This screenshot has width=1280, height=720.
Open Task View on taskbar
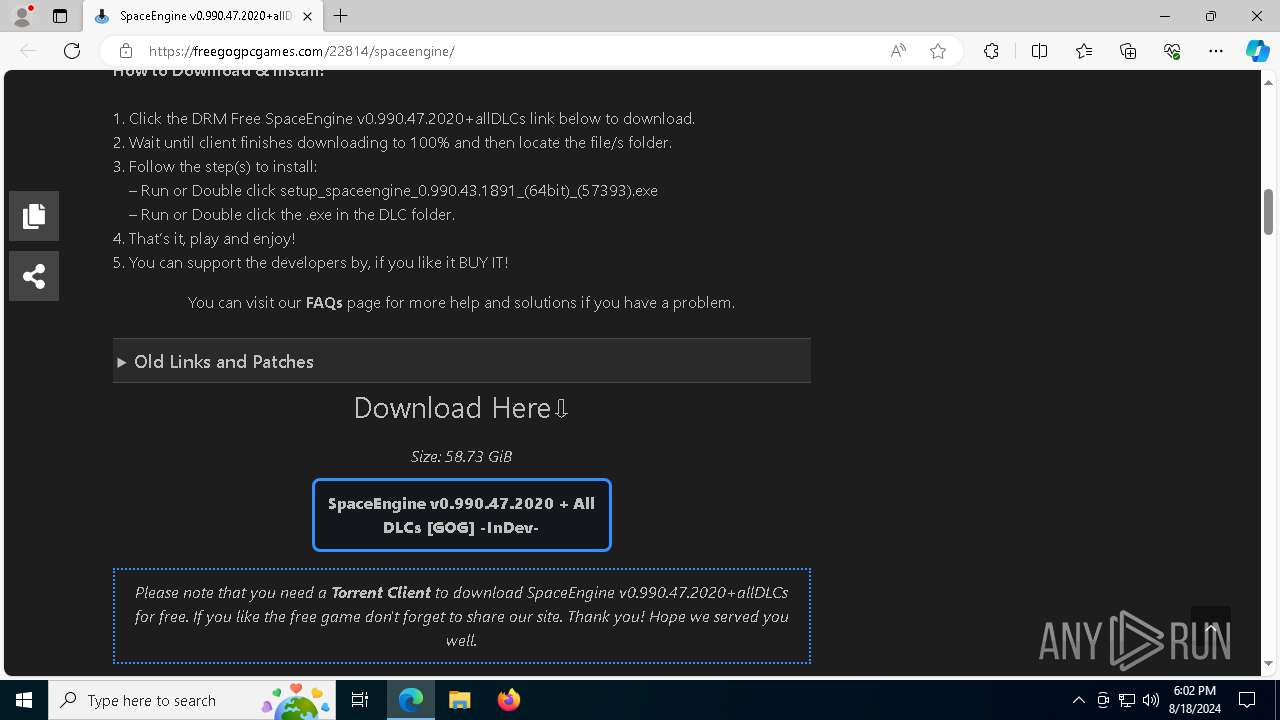coord(360,700)
